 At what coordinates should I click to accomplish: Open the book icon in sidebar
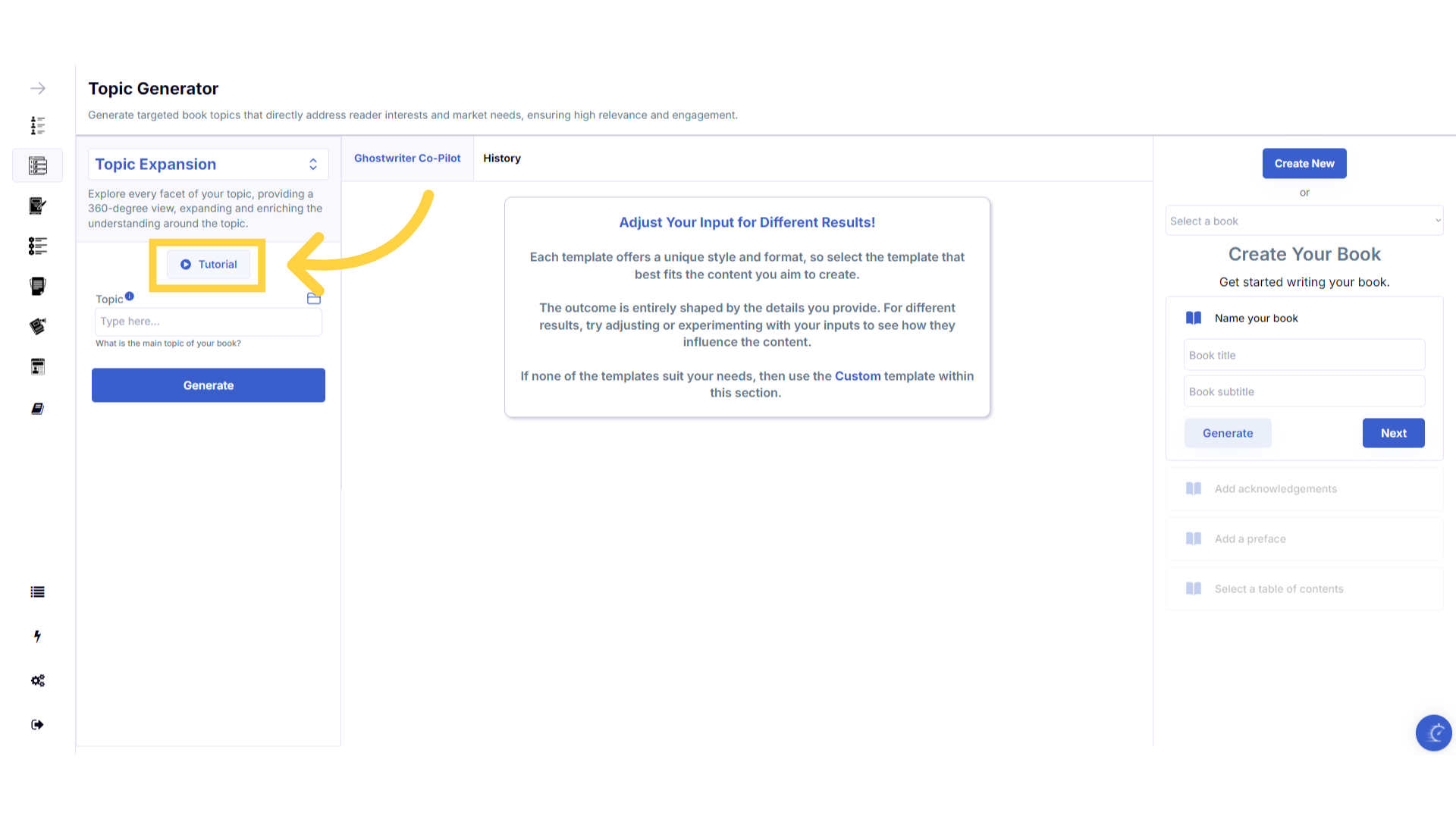pyautogui.click(x=38, y=409)
